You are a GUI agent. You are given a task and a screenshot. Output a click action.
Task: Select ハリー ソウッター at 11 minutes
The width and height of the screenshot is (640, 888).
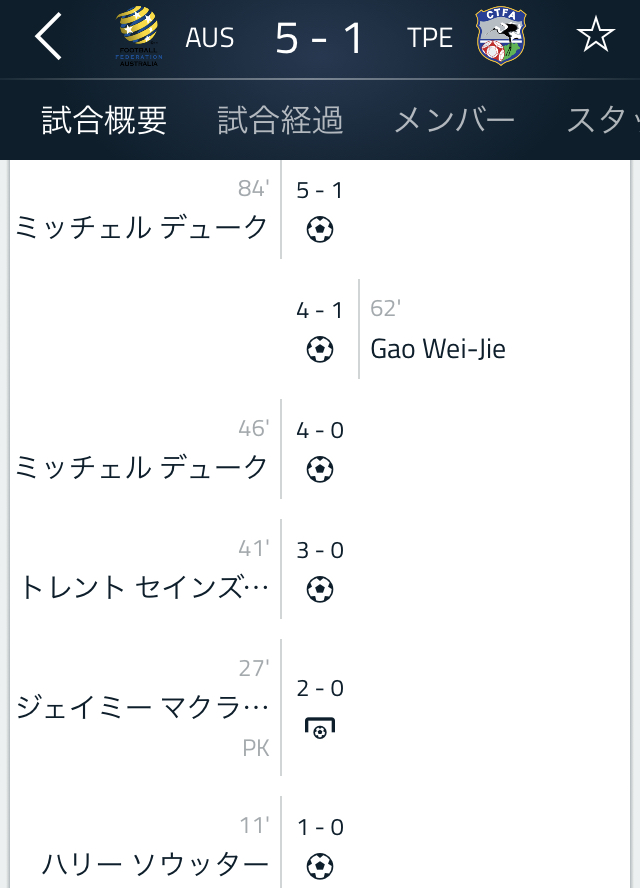155,864
